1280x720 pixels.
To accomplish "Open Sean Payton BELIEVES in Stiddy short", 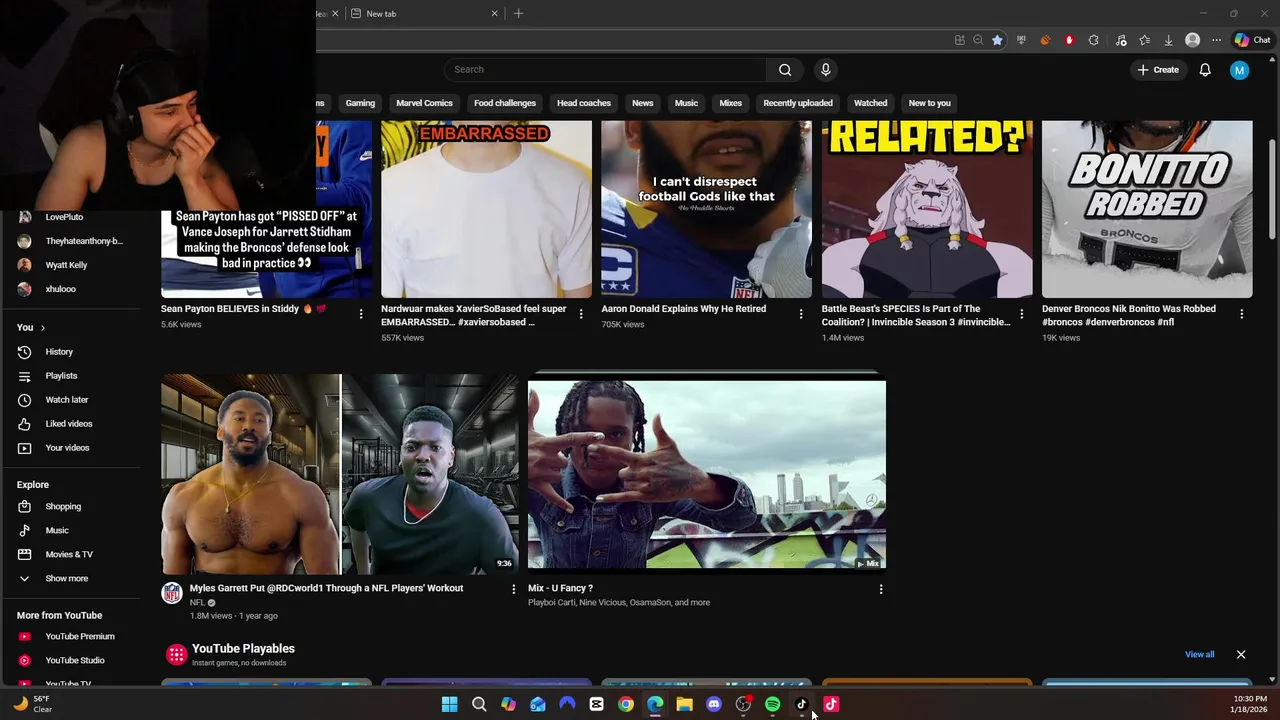I will (243, 309).
